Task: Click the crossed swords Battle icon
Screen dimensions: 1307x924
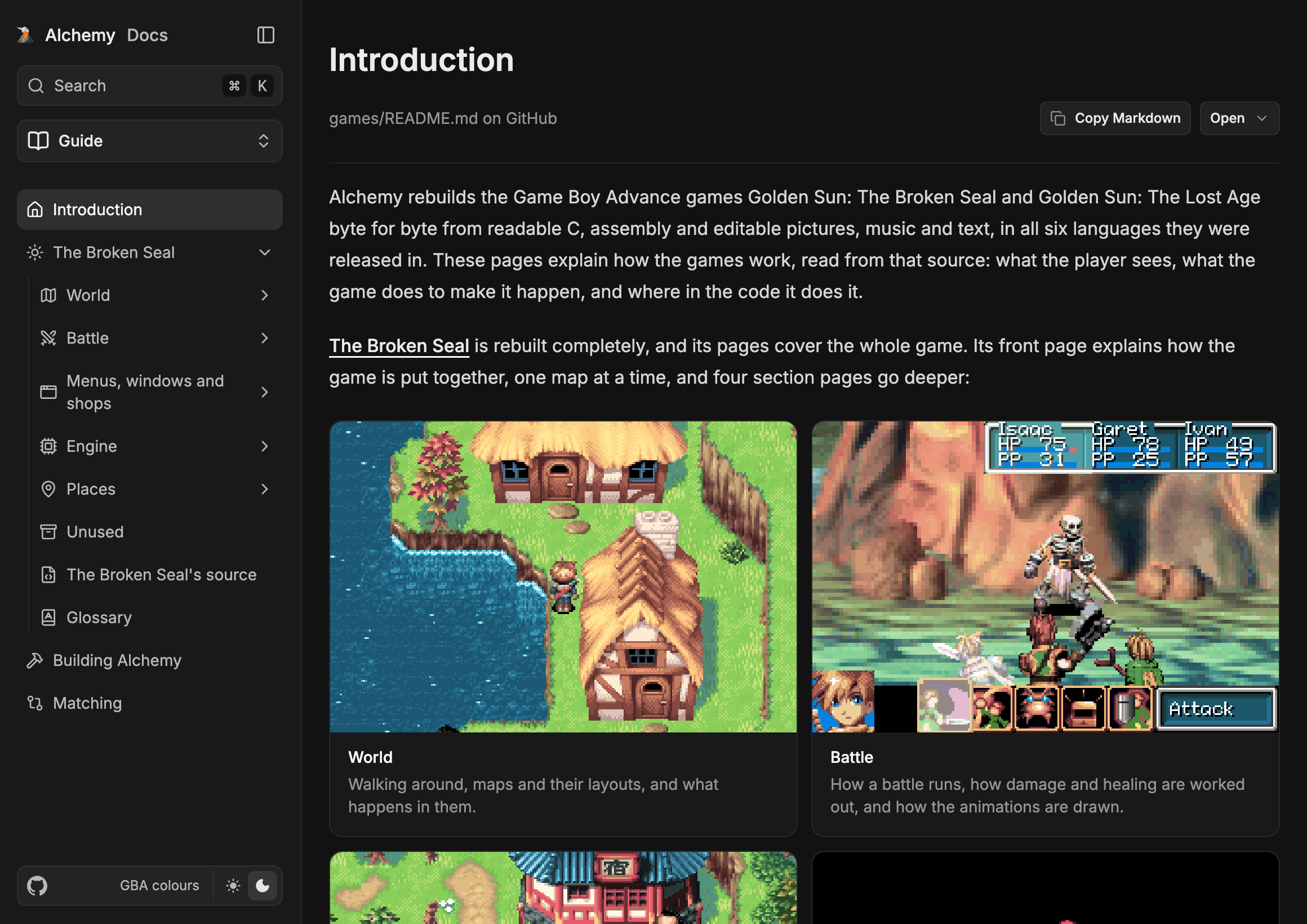Action: (x=48, y=338)
